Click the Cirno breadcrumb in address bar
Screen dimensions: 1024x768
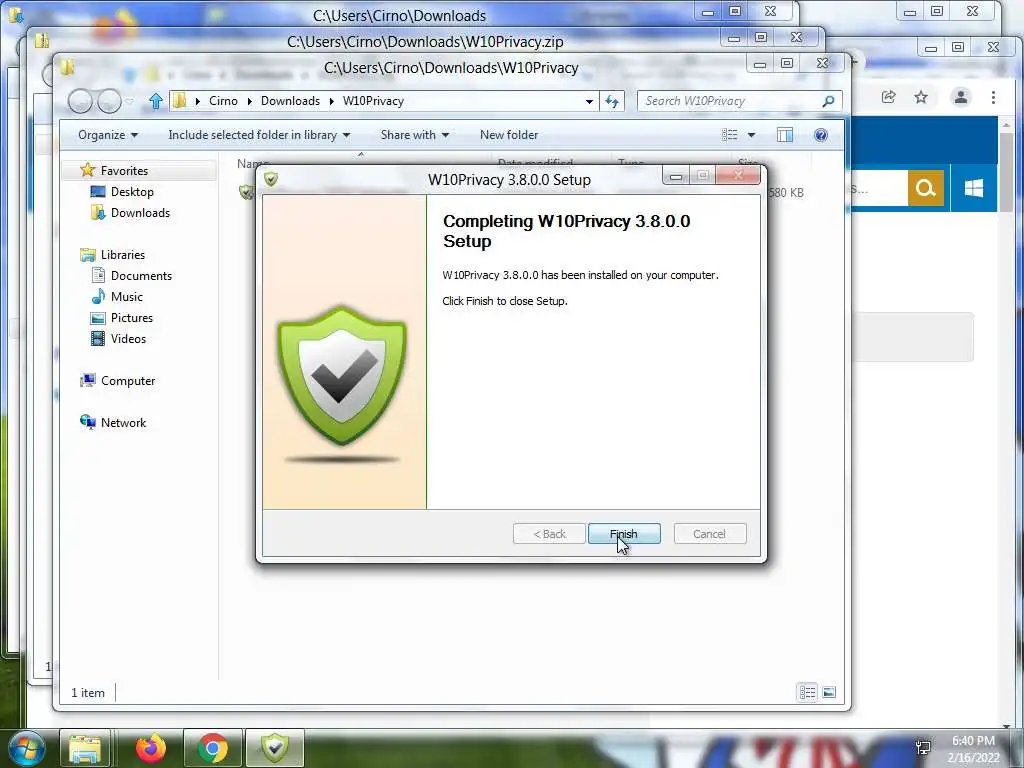click(x=223, y=101)
